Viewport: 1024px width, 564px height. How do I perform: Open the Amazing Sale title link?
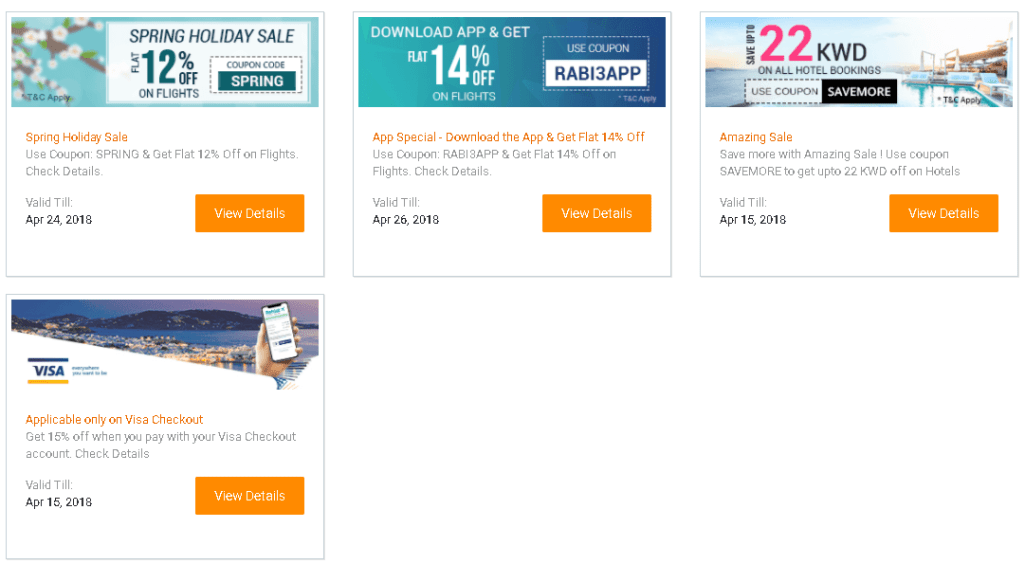pos(756,137)
